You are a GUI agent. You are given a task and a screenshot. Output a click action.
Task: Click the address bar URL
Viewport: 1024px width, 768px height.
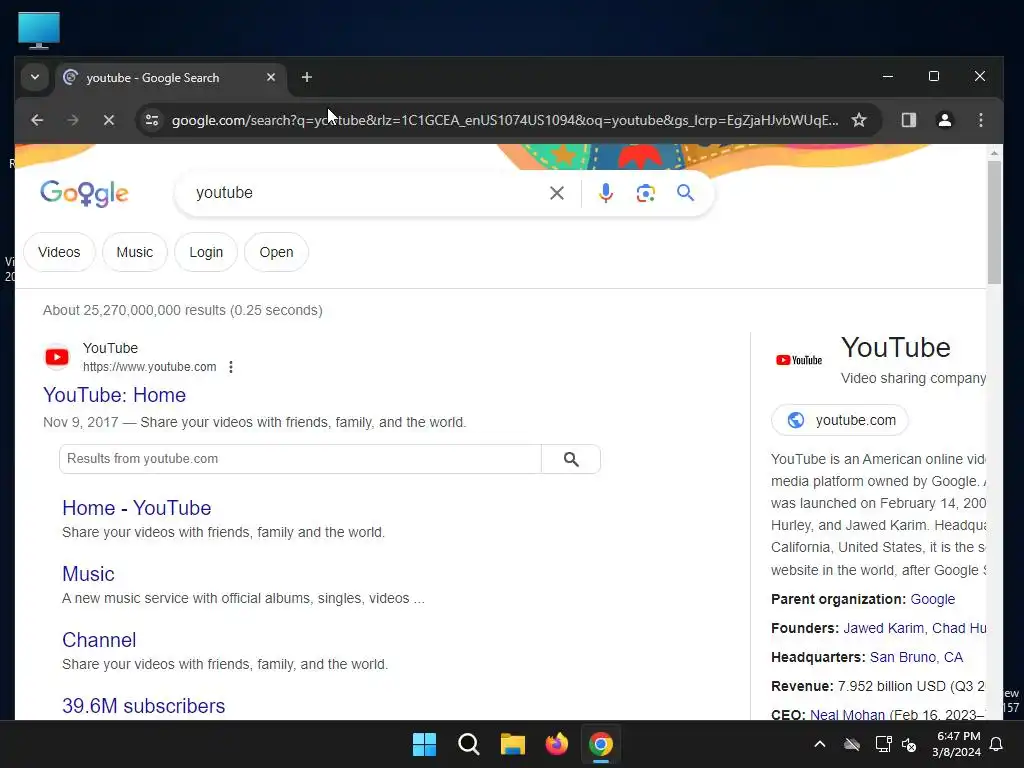(x=505, y=120)
